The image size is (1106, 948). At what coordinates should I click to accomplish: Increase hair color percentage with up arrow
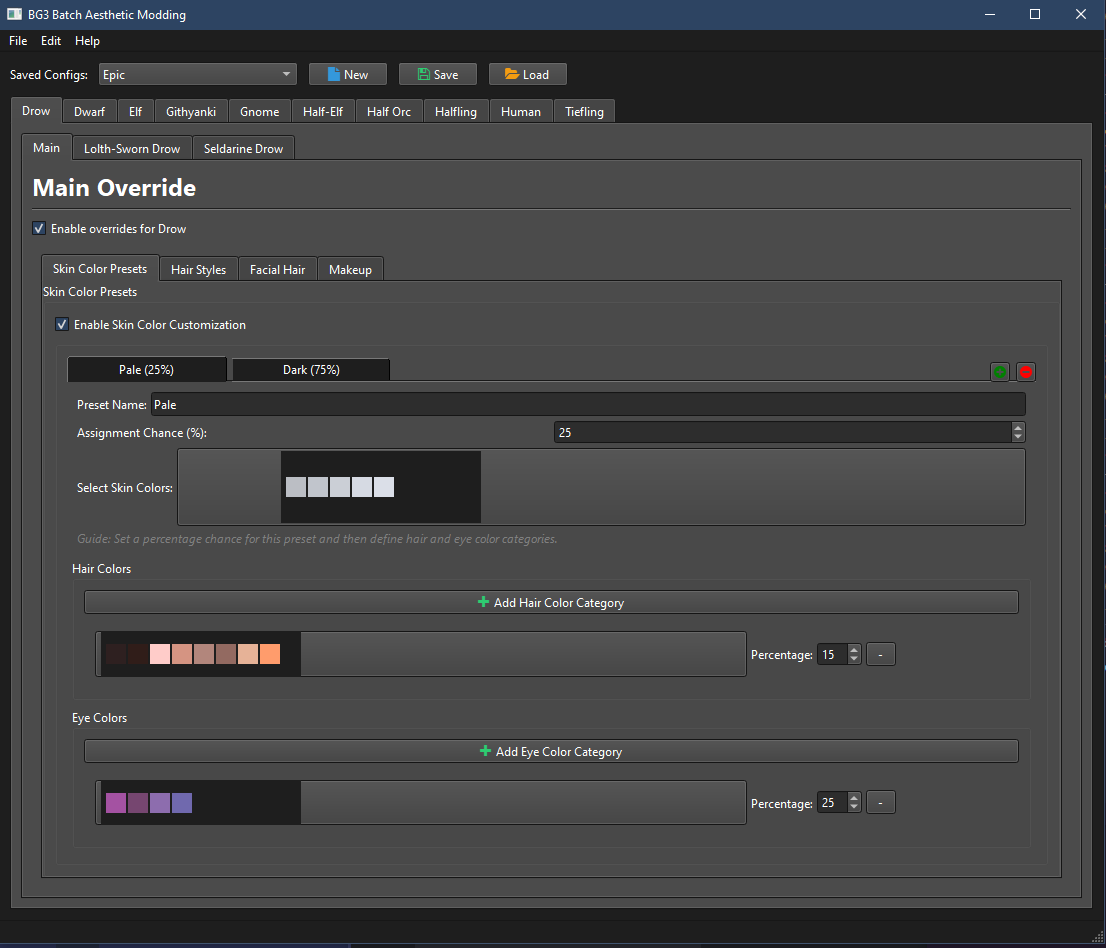(x=854, y=650)
